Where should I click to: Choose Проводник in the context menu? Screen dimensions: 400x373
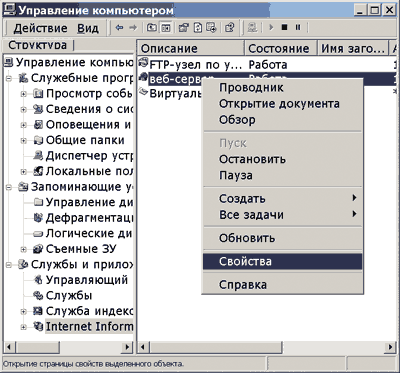pyautogui.click(x=283, y=88)
